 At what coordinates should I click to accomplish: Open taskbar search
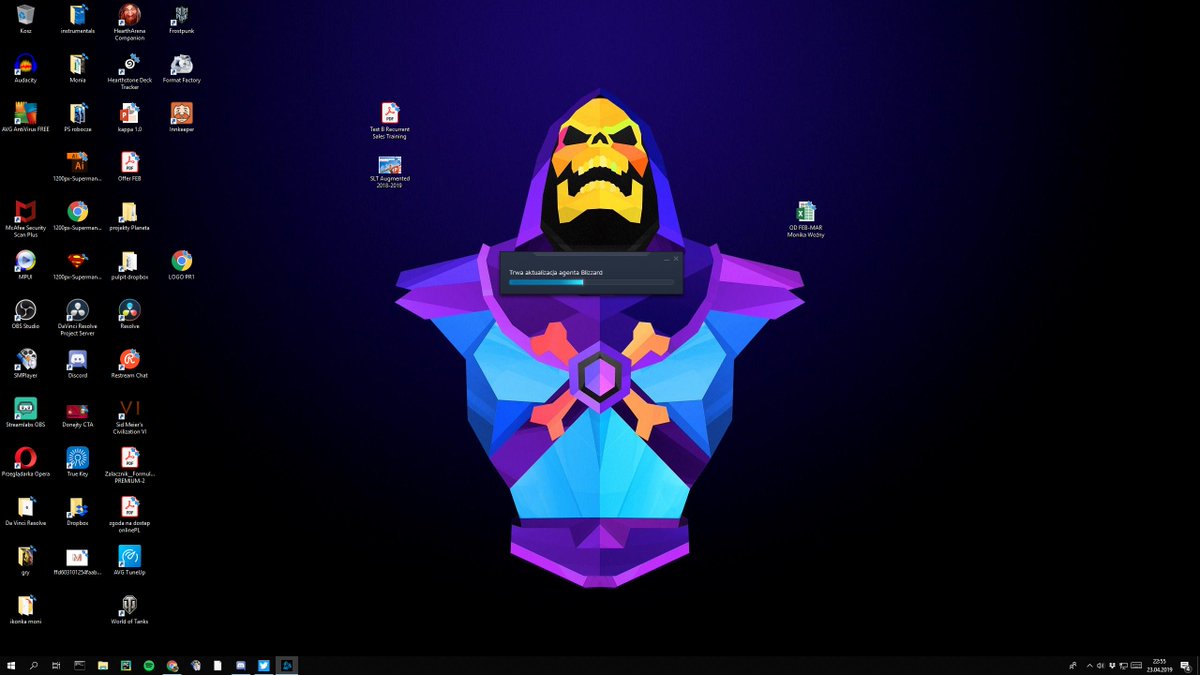click(x=34, y=665)
